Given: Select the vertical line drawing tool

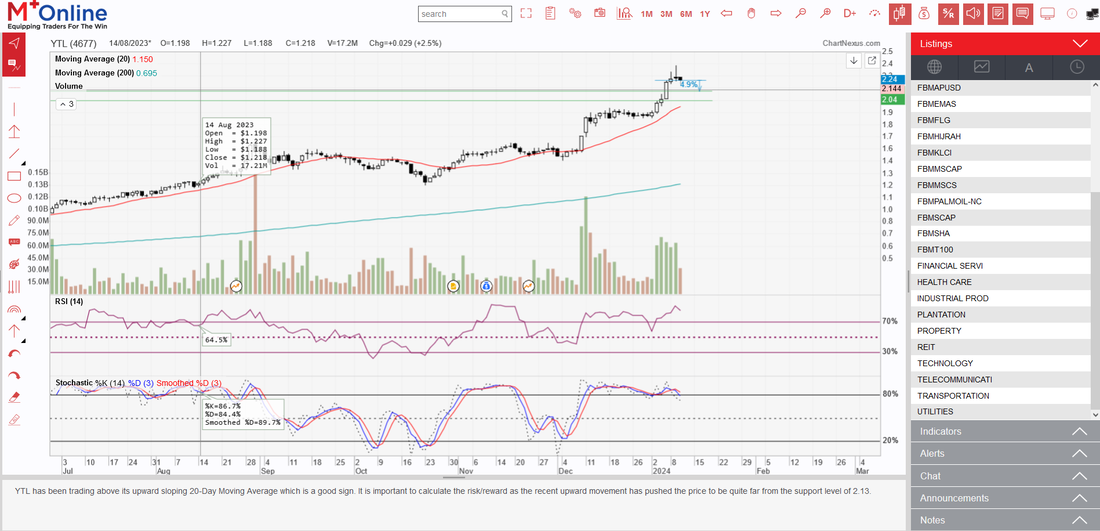Looking at the screenshot, I should click(x=13, y=109).
